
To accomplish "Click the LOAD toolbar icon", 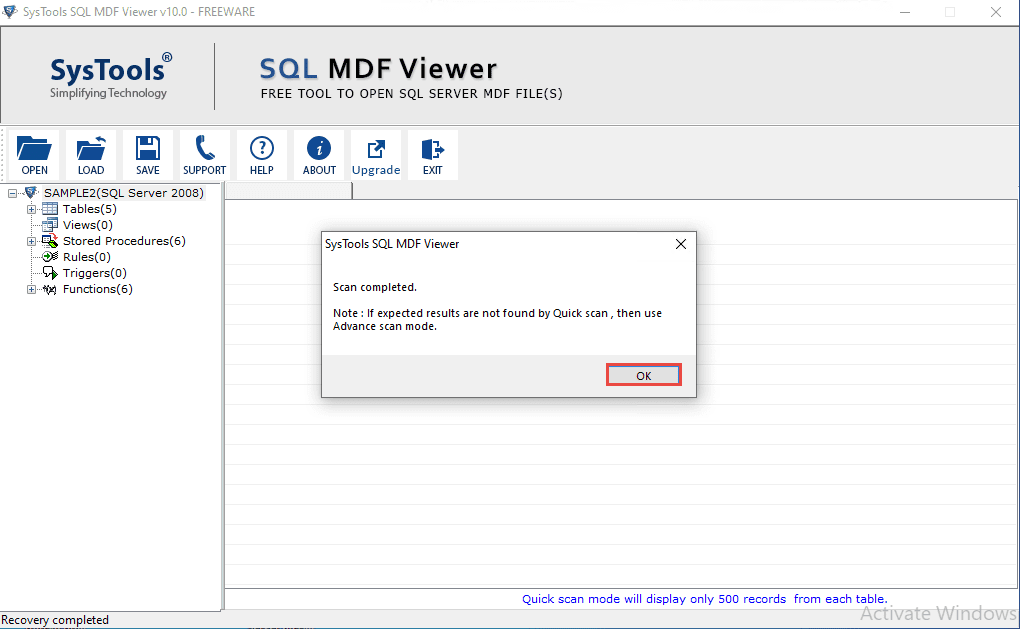I will pyautogui.click(x=91, y=155).
